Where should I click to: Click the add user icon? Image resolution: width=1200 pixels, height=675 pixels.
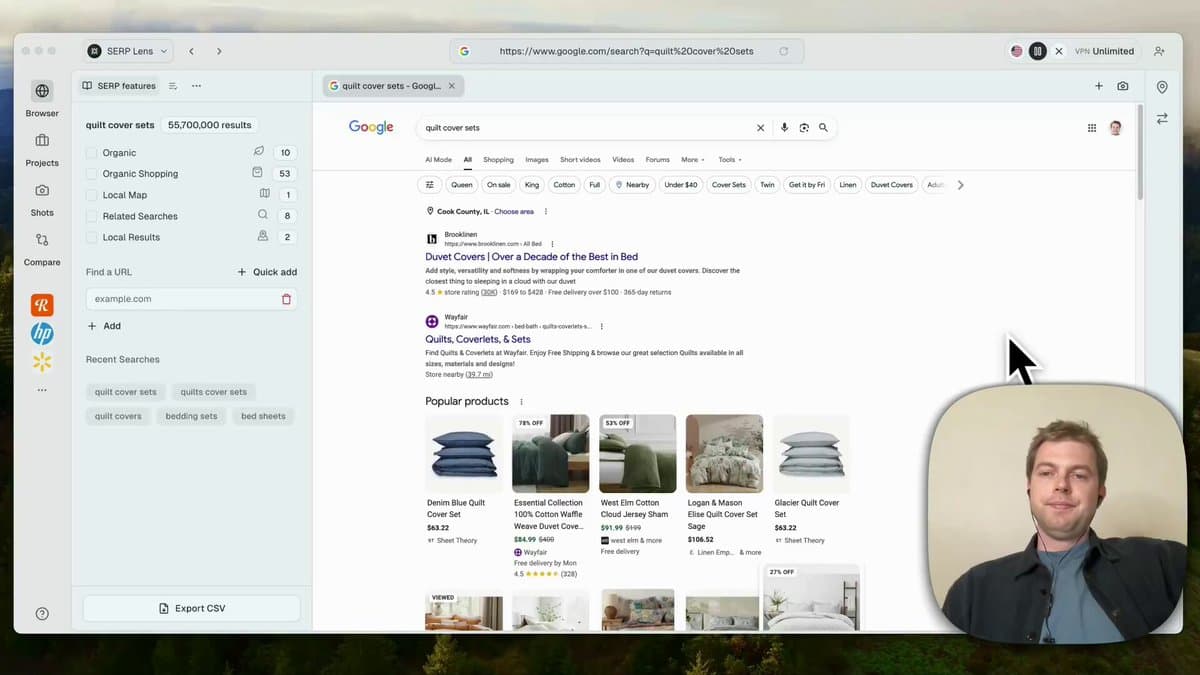(x=1159, y=51)
